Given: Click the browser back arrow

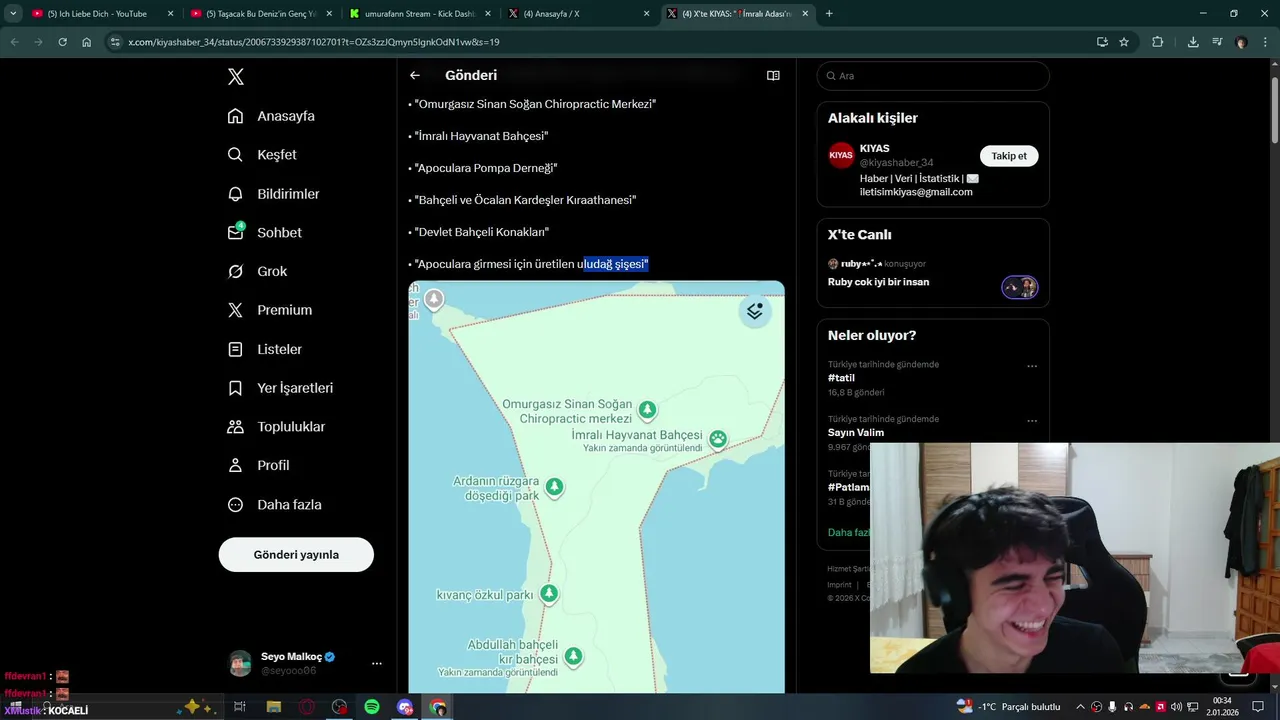Looking at the screenshot, I should click(14, 42).
